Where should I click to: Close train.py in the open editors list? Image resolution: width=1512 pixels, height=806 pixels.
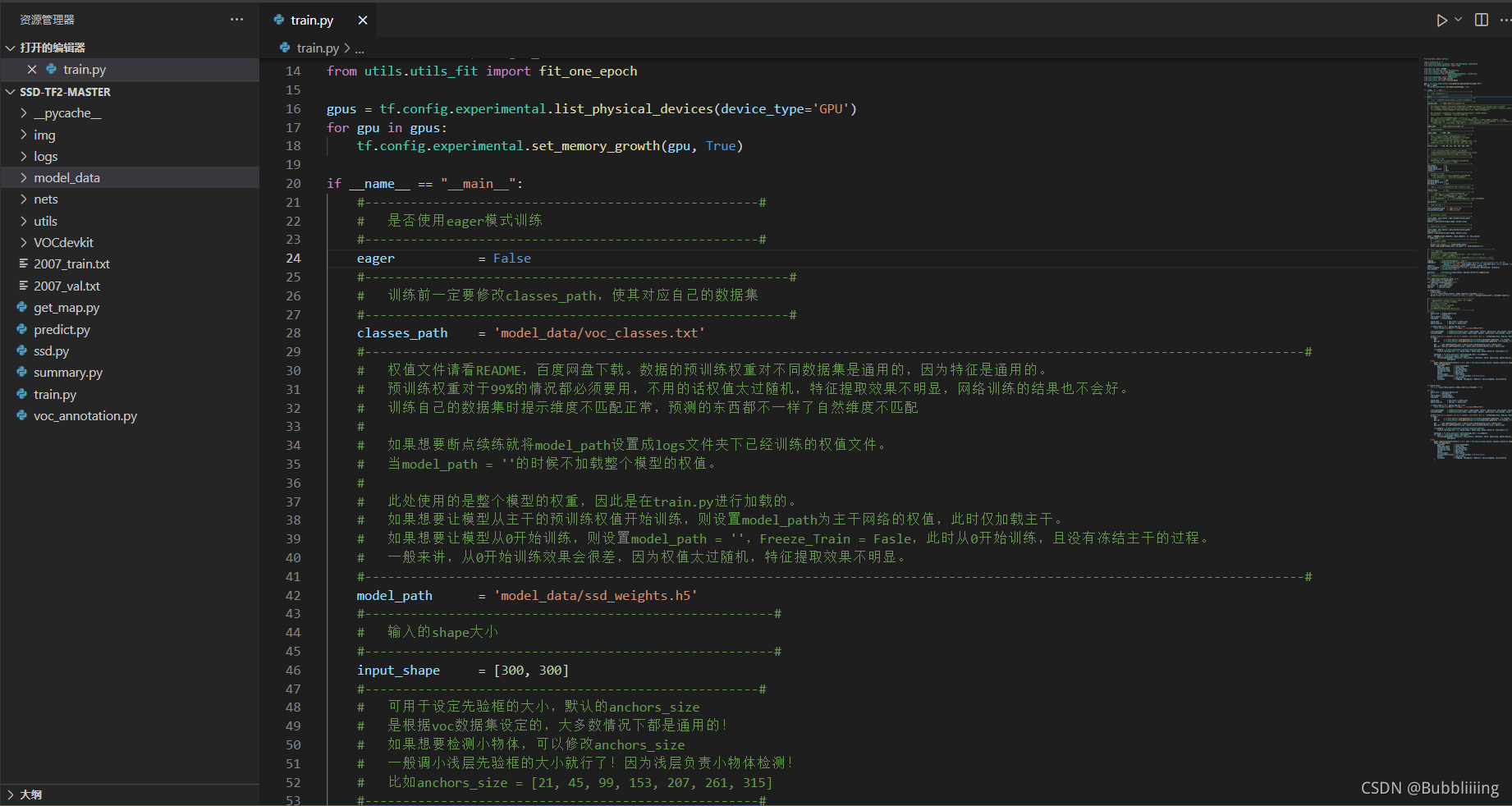(32, 70)
